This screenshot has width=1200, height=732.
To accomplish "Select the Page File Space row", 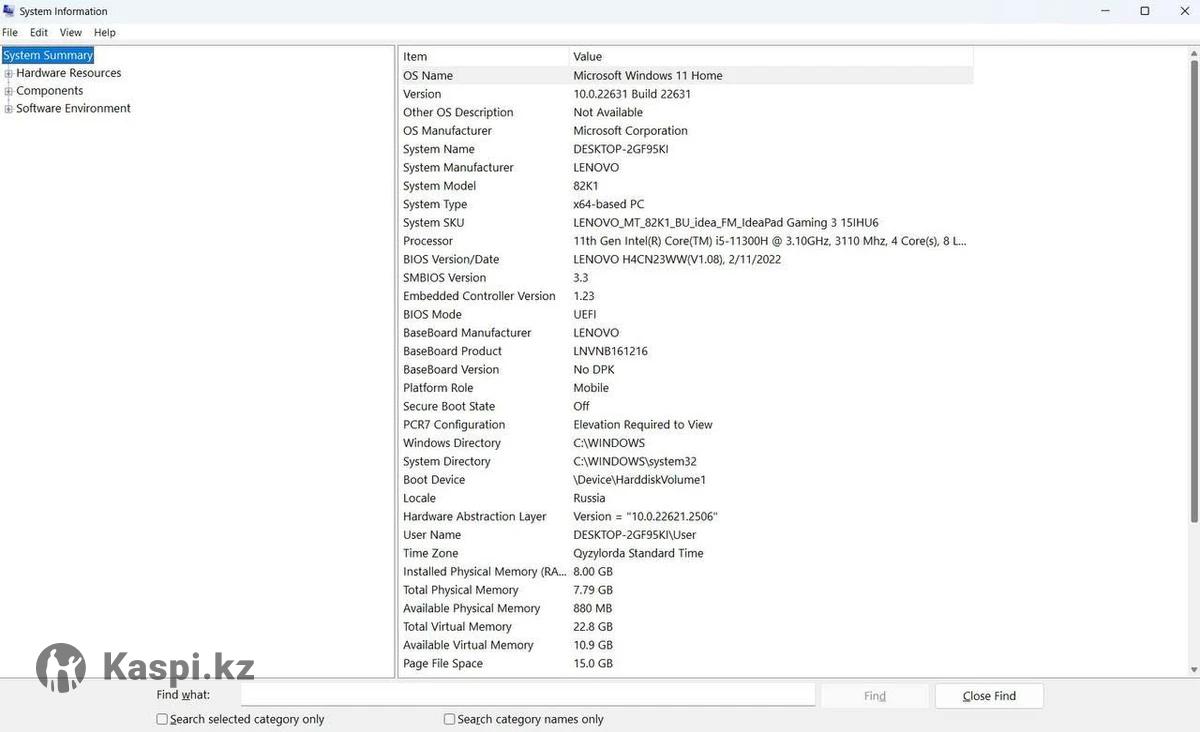I will 686,663.
